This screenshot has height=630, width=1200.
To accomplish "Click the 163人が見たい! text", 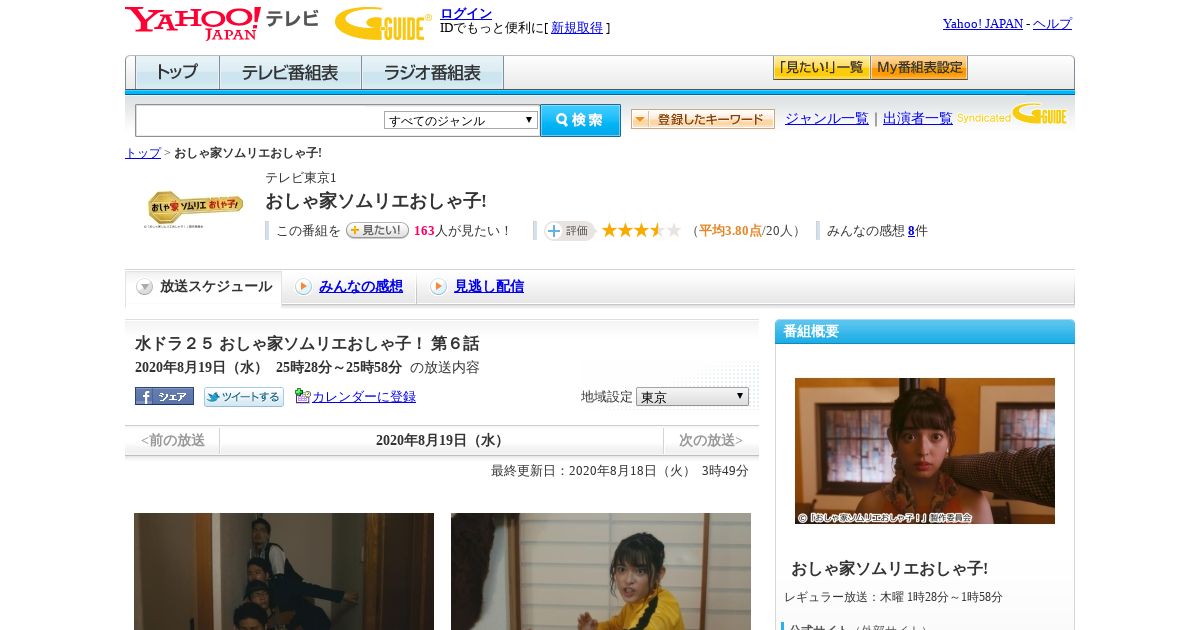I will (x=462, y=231).
